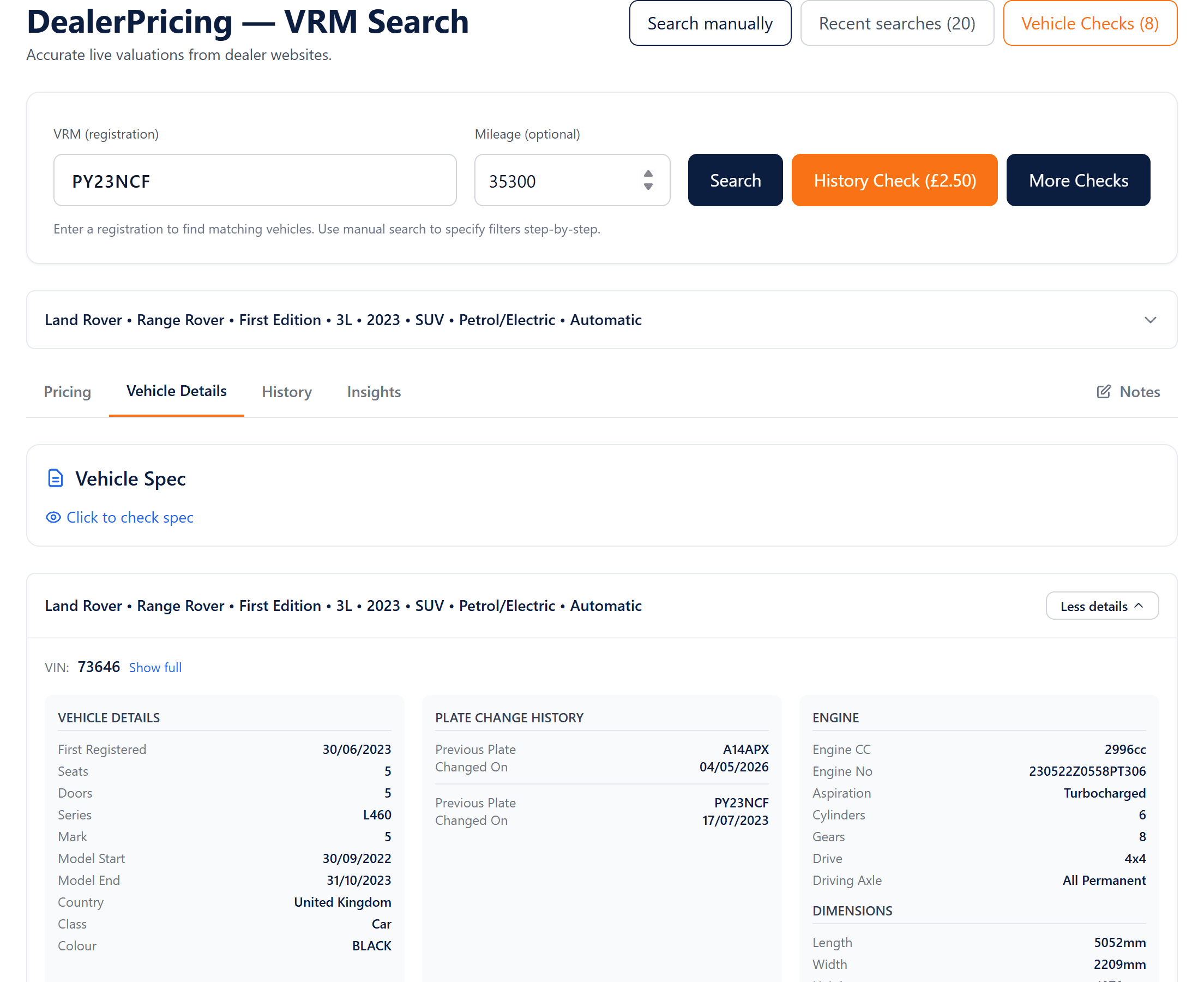Click the Cylinders value 6
This screenshot has width=1204, height=982.
point(1142,815)
